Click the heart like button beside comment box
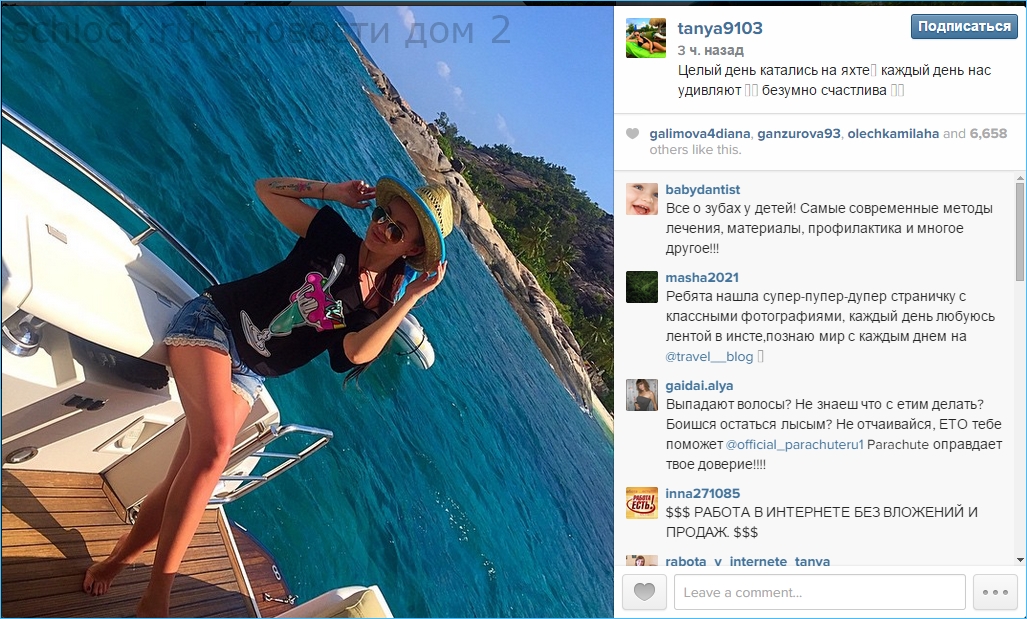The image size is (1027, 619). [644, 592]
